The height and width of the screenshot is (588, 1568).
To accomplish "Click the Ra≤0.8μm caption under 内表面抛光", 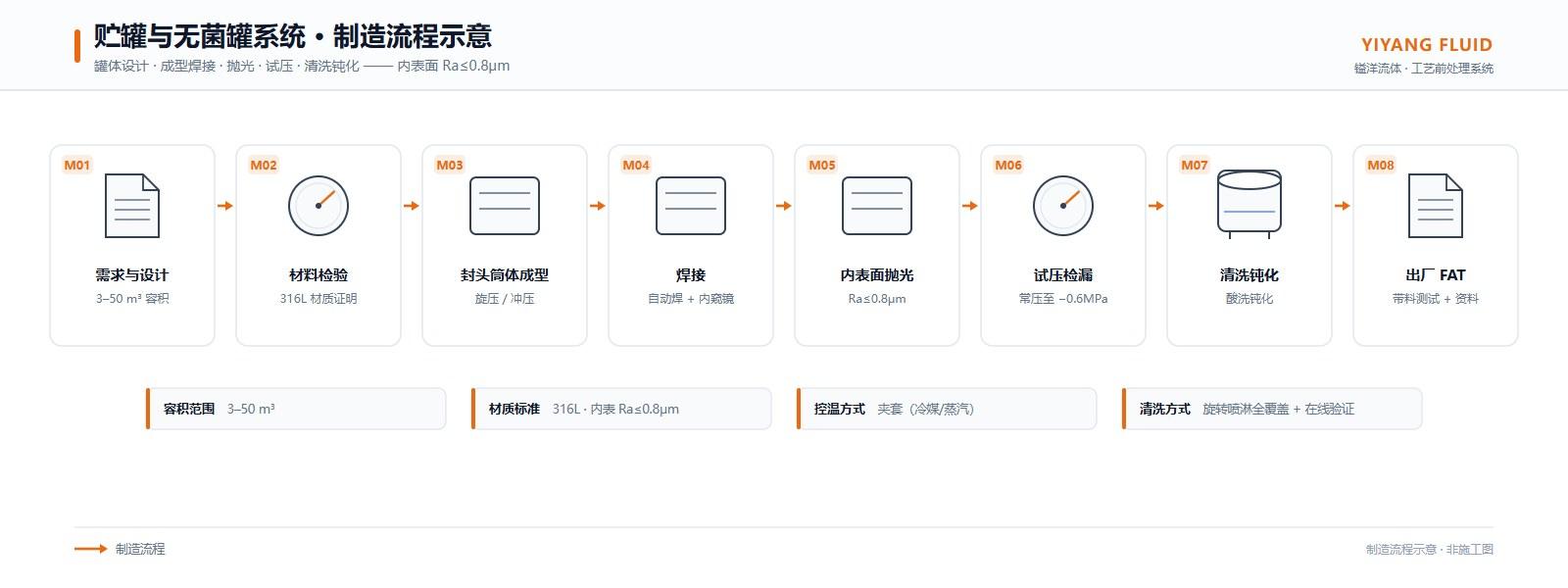I will pyautogui.click(x=877, y=299).
